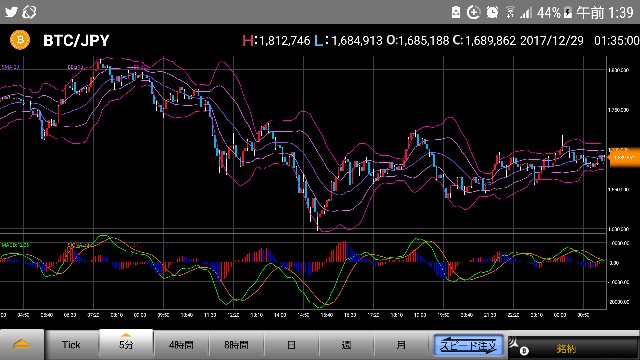Select the weekly 週 timeframe tab
640x360 pixels.
[x=346, y=344]
